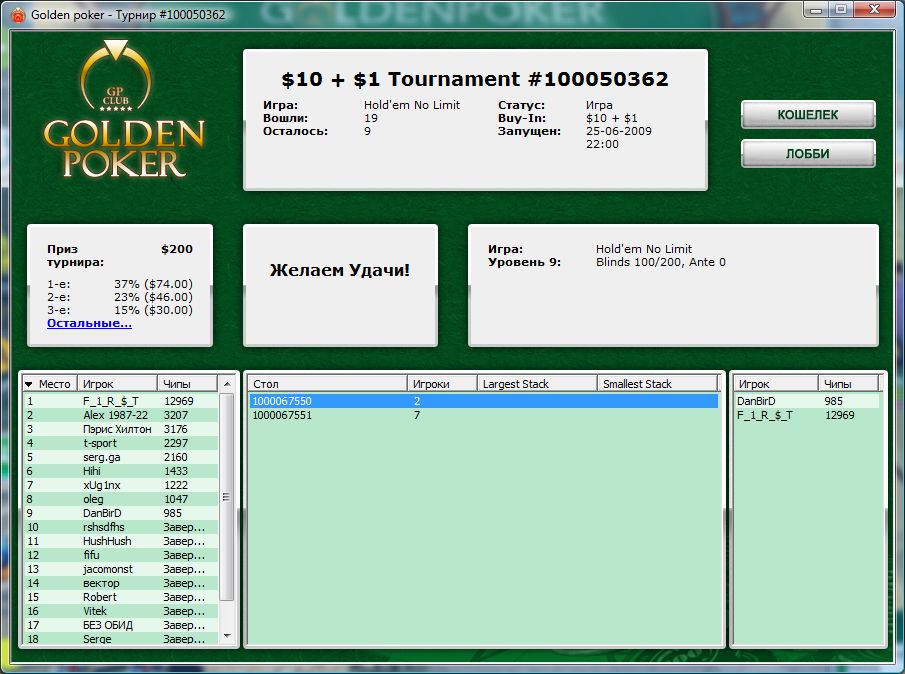The width and height of the screenshot is (905, 674).
Task: Click Игрок header in table players panel
Action: pyautogui.click(x=775, y=384)
